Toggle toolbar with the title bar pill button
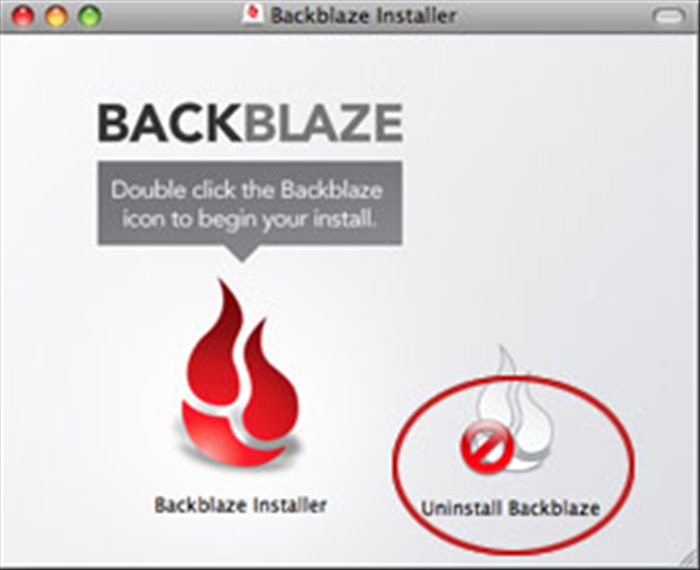 point(668,17)
